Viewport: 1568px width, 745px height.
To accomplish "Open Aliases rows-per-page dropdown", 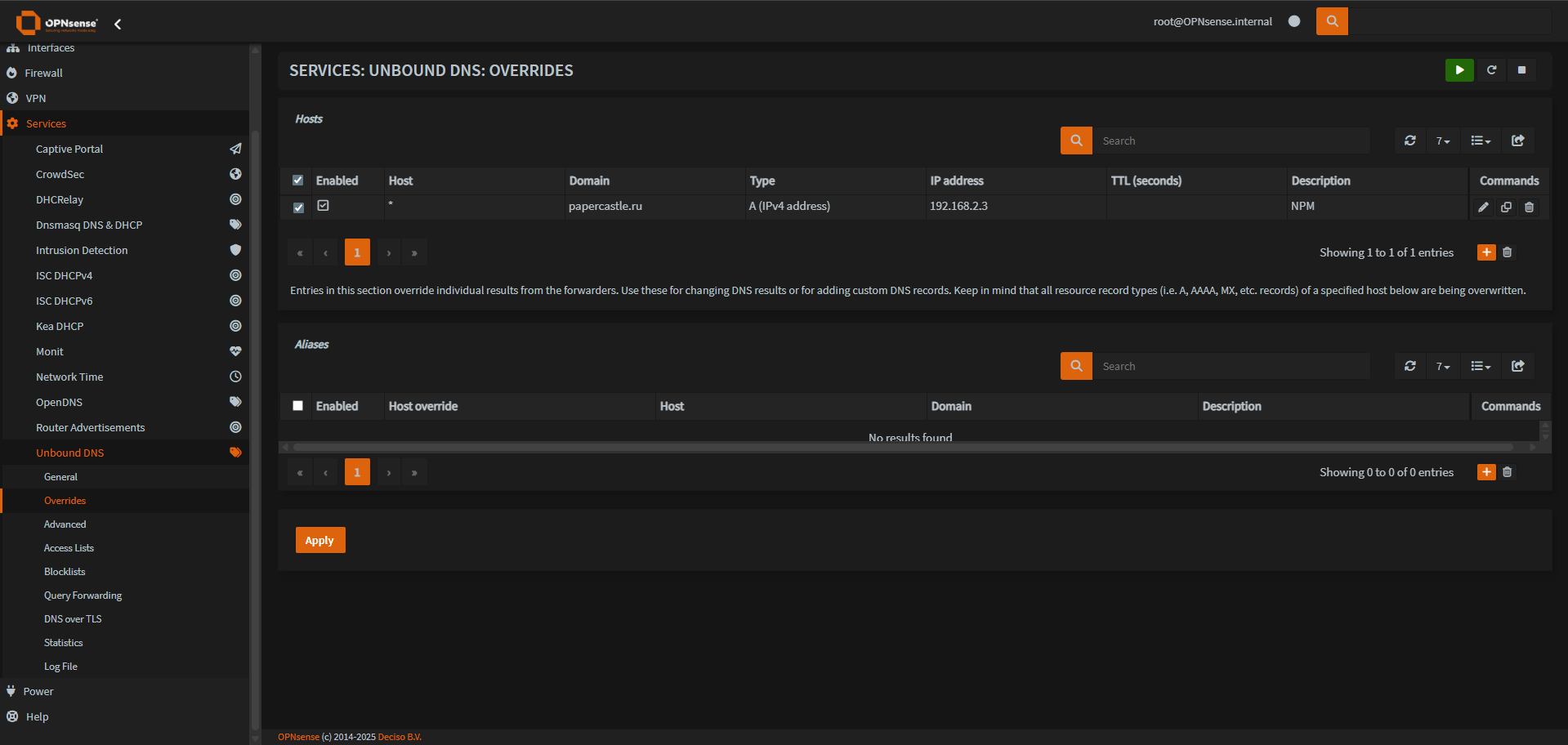I will pyautogui.click(x=1443, y=366).
